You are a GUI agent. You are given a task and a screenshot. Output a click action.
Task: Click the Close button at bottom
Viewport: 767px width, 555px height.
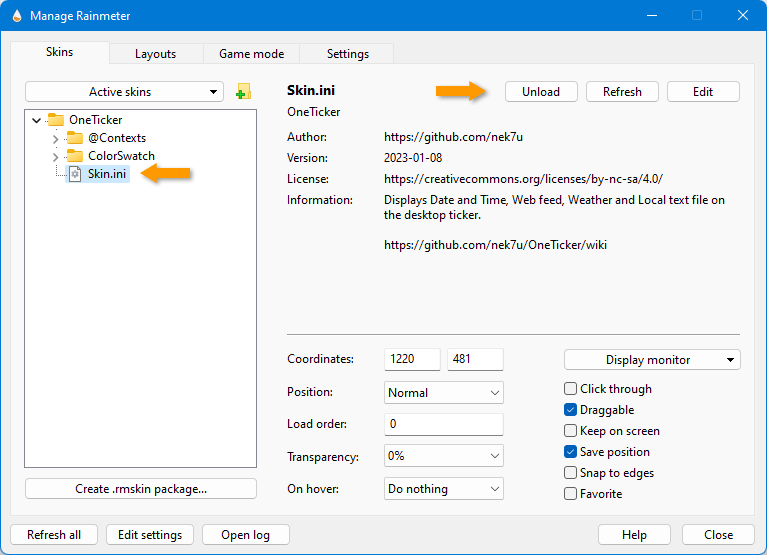point(719,535)
